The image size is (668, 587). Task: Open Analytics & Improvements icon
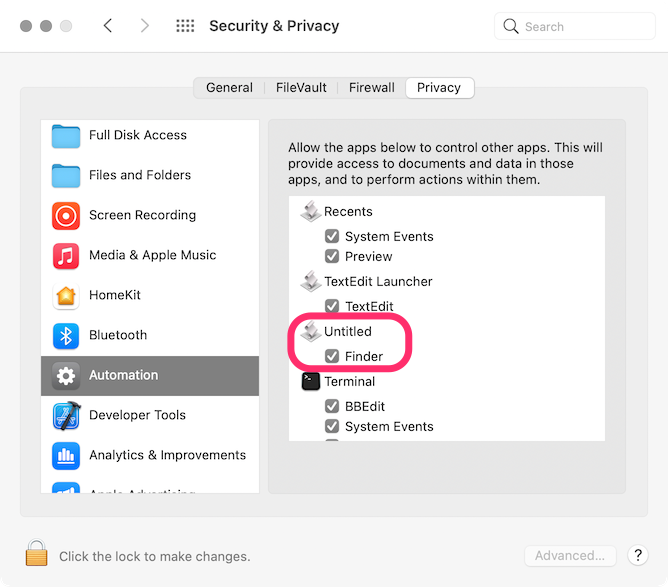[x=66, y=455]
